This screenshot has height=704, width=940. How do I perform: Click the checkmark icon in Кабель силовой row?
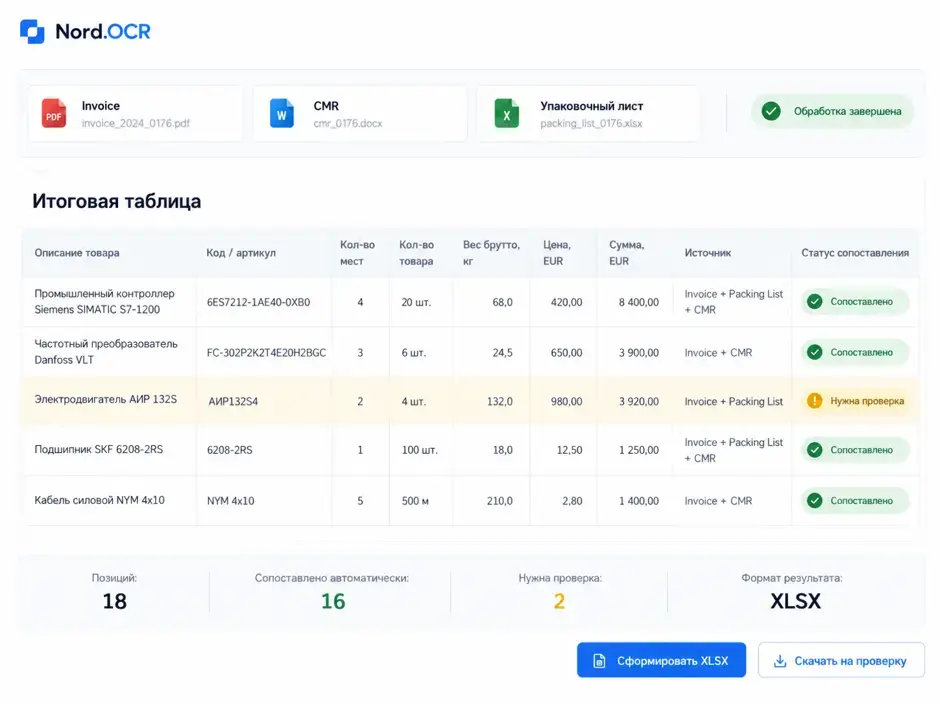tap(814, 500)
